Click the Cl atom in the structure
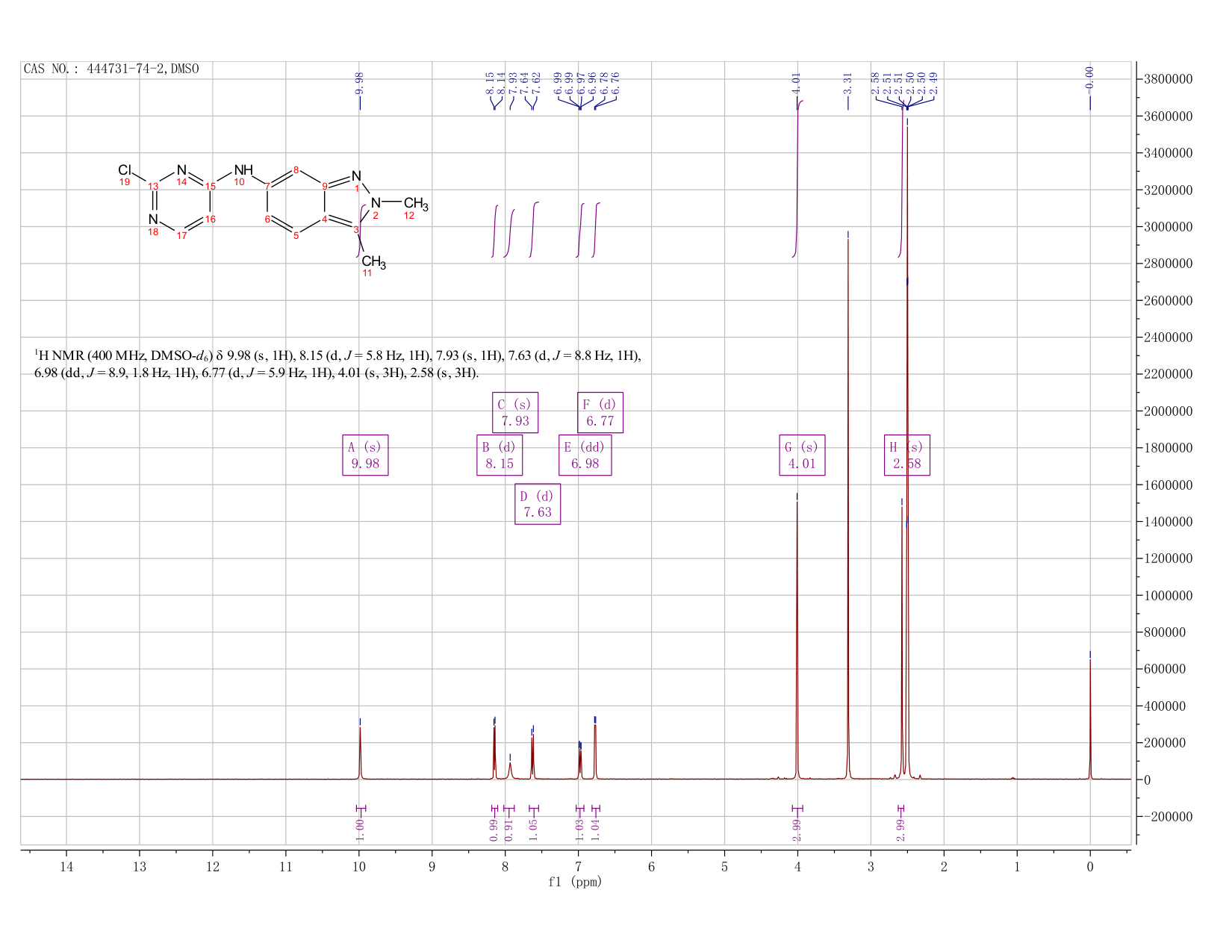The height and width of the screenshot is (952, 1232). (x=125, y=171)
